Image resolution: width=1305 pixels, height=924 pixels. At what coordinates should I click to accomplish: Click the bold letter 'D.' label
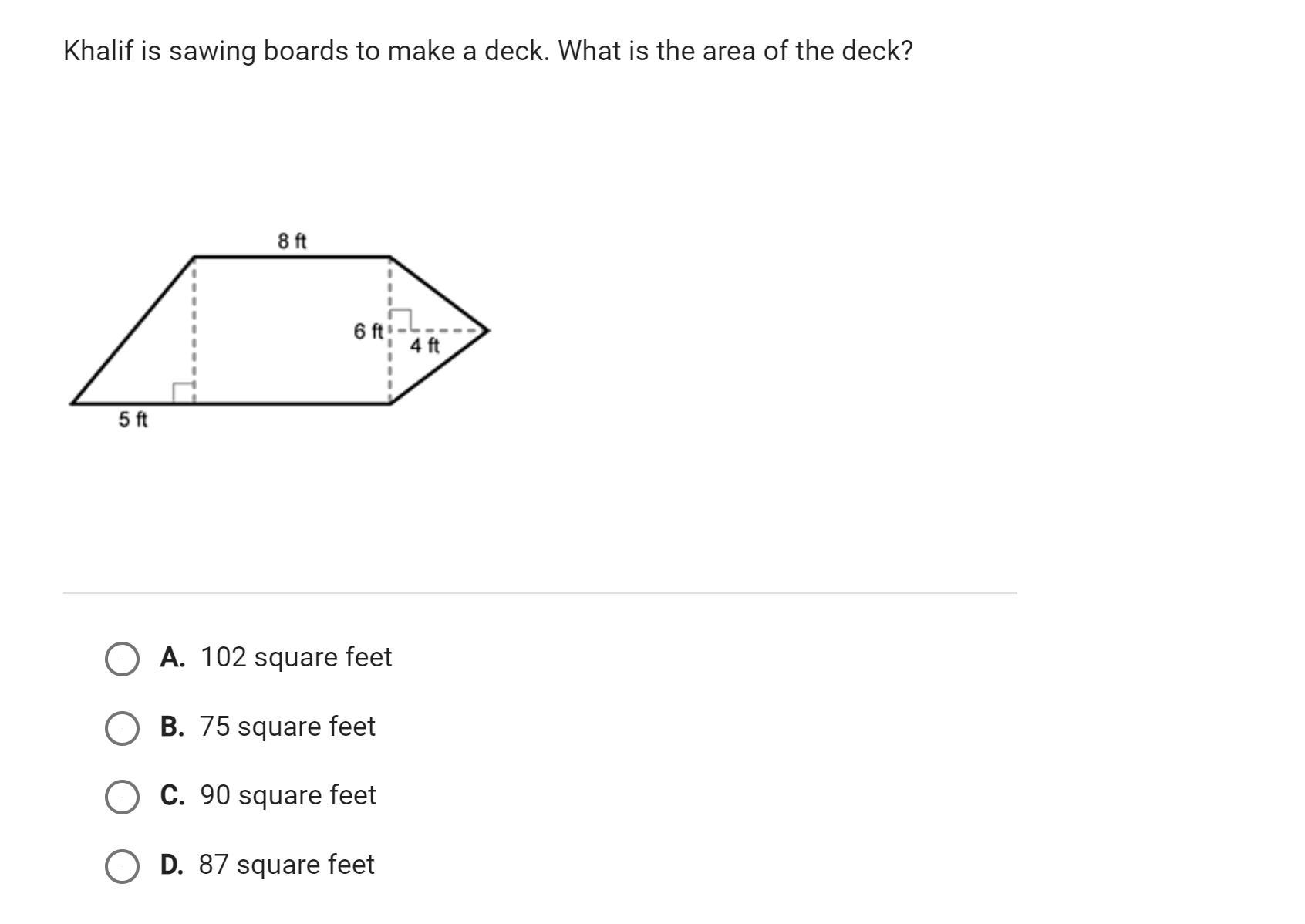172,865
